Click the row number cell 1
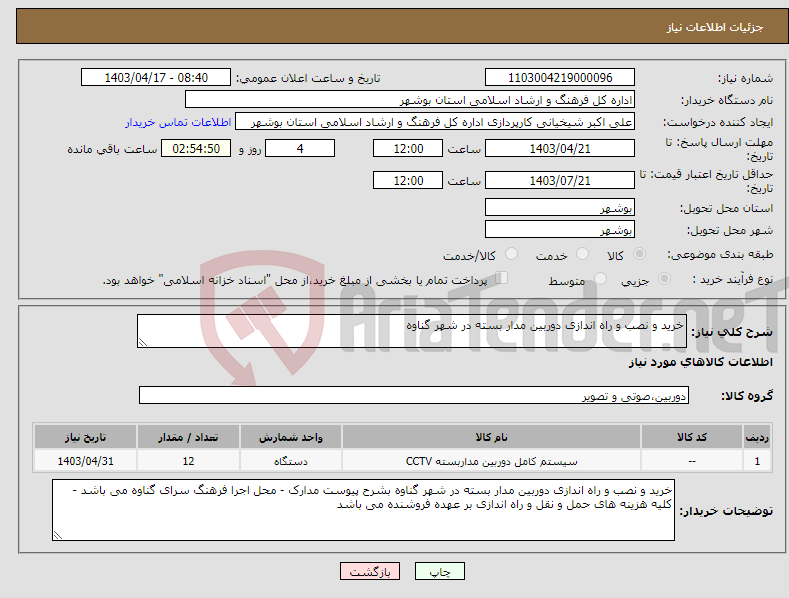 pyautogui.click(x=757, y=461)
